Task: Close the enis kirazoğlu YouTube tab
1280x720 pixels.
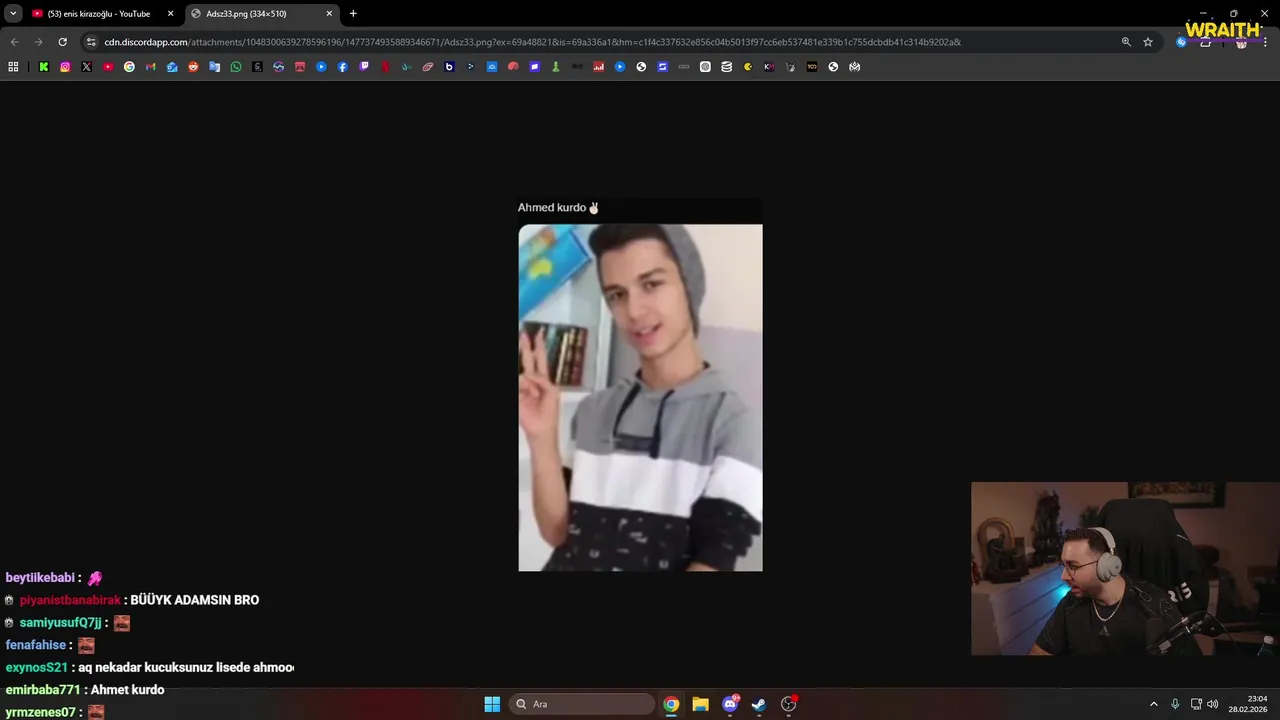Action: click(x=170, y=14)
